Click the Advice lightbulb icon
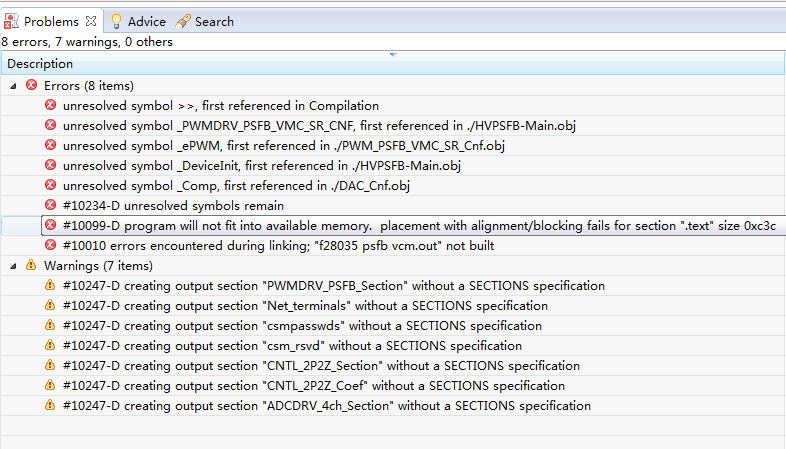This screenshot has height=449, width=786. tap(116, 21)
